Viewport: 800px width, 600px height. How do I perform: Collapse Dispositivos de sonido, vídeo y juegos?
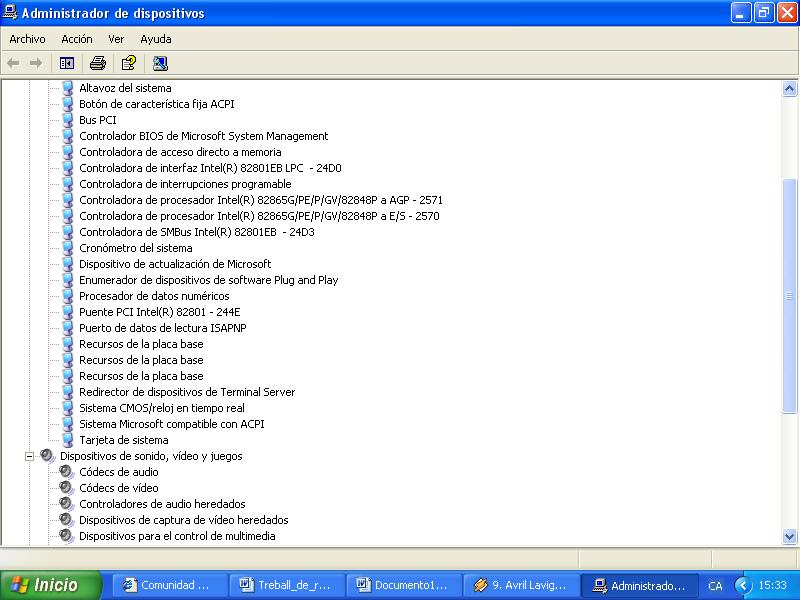(30, 456)
